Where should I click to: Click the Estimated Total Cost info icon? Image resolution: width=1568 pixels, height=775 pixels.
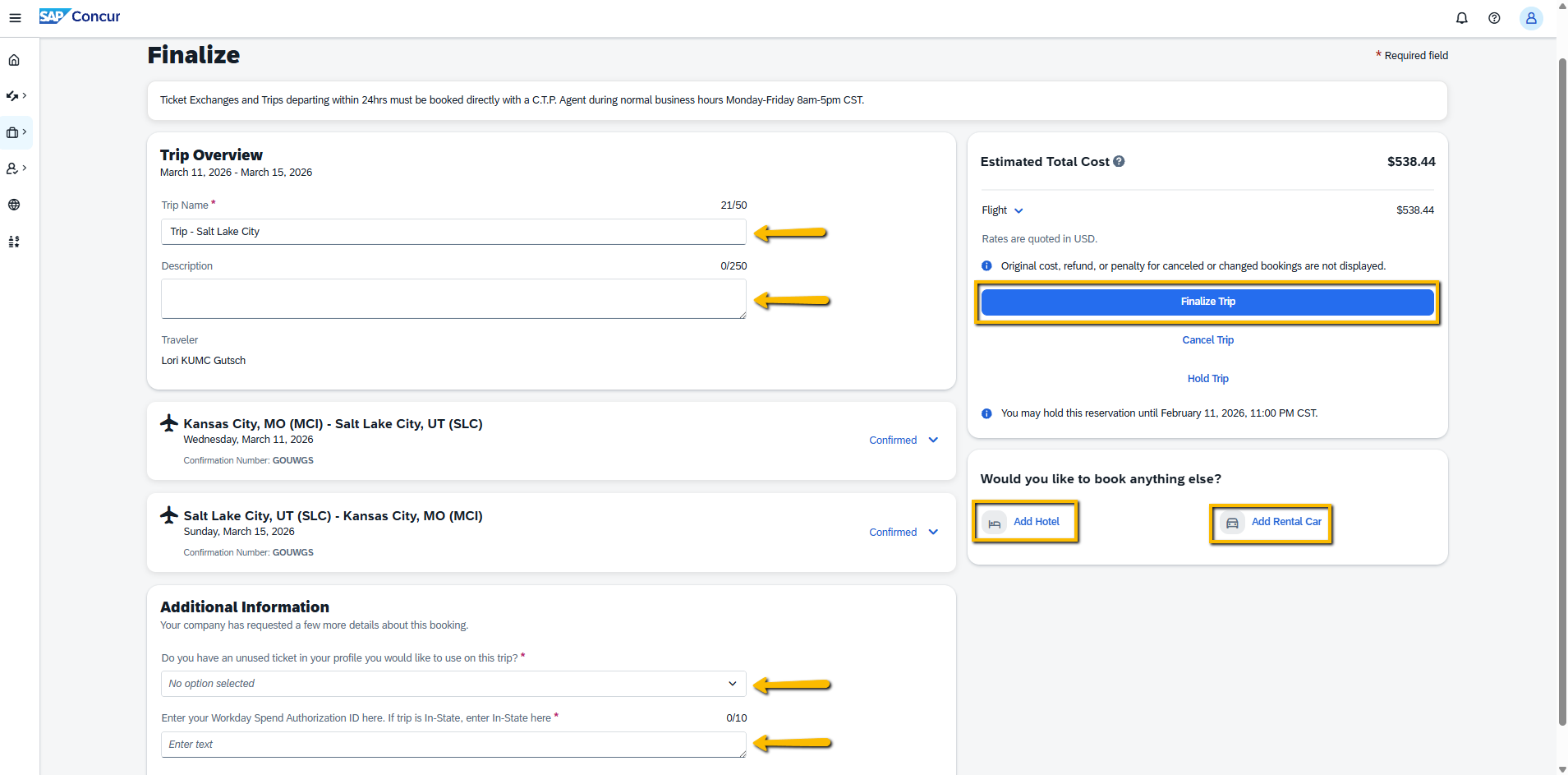(x=1120, y=161)
